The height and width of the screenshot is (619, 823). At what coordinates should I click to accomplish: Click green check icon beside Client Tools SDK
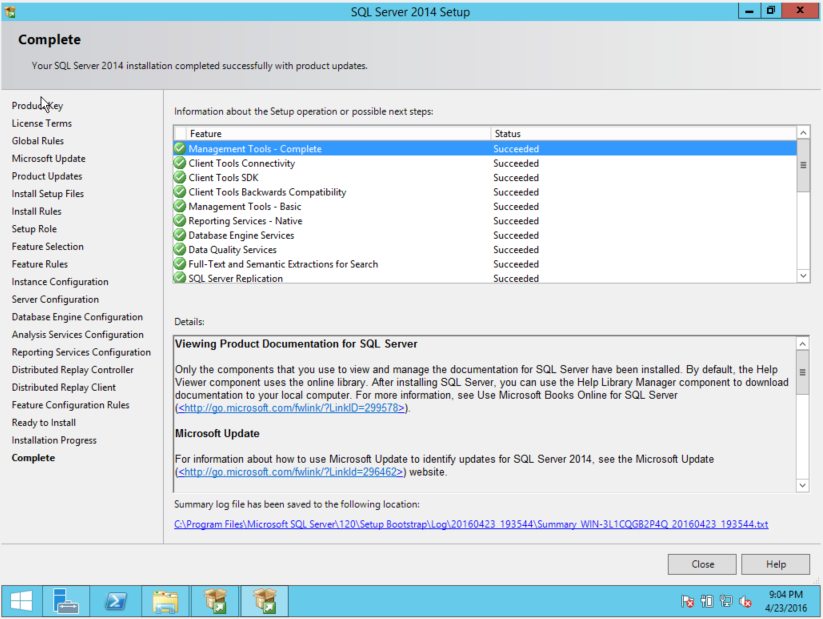180,177
